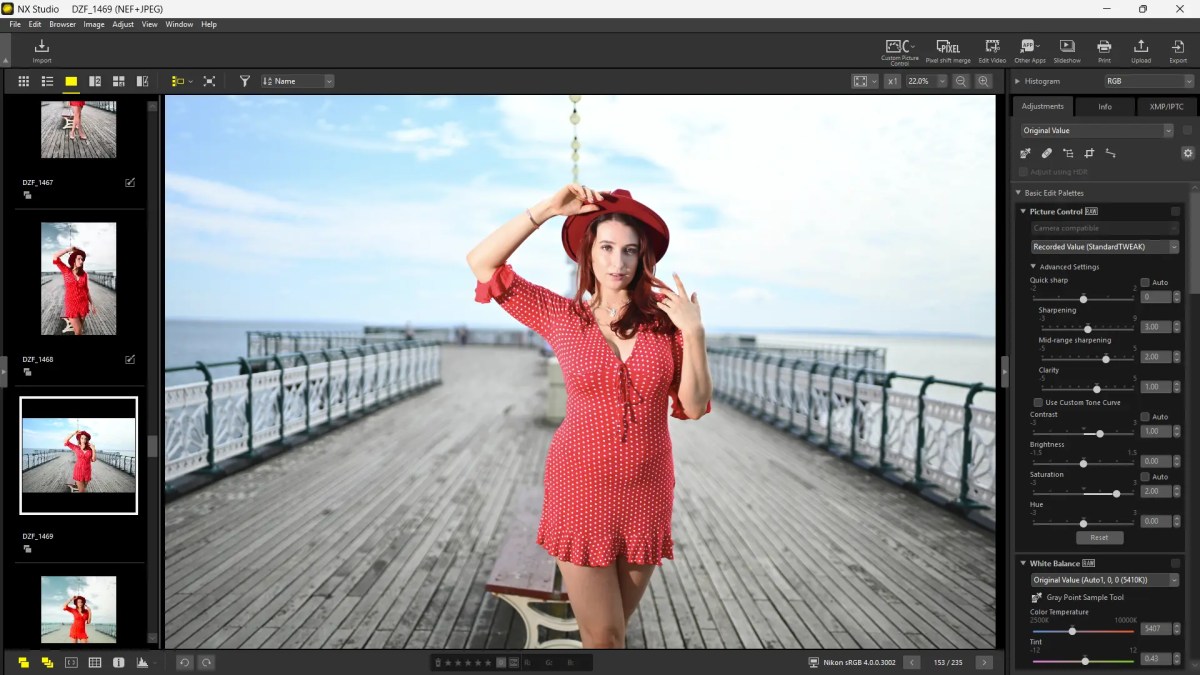Click the Reset button in Picture Control

coord(1099,537)
